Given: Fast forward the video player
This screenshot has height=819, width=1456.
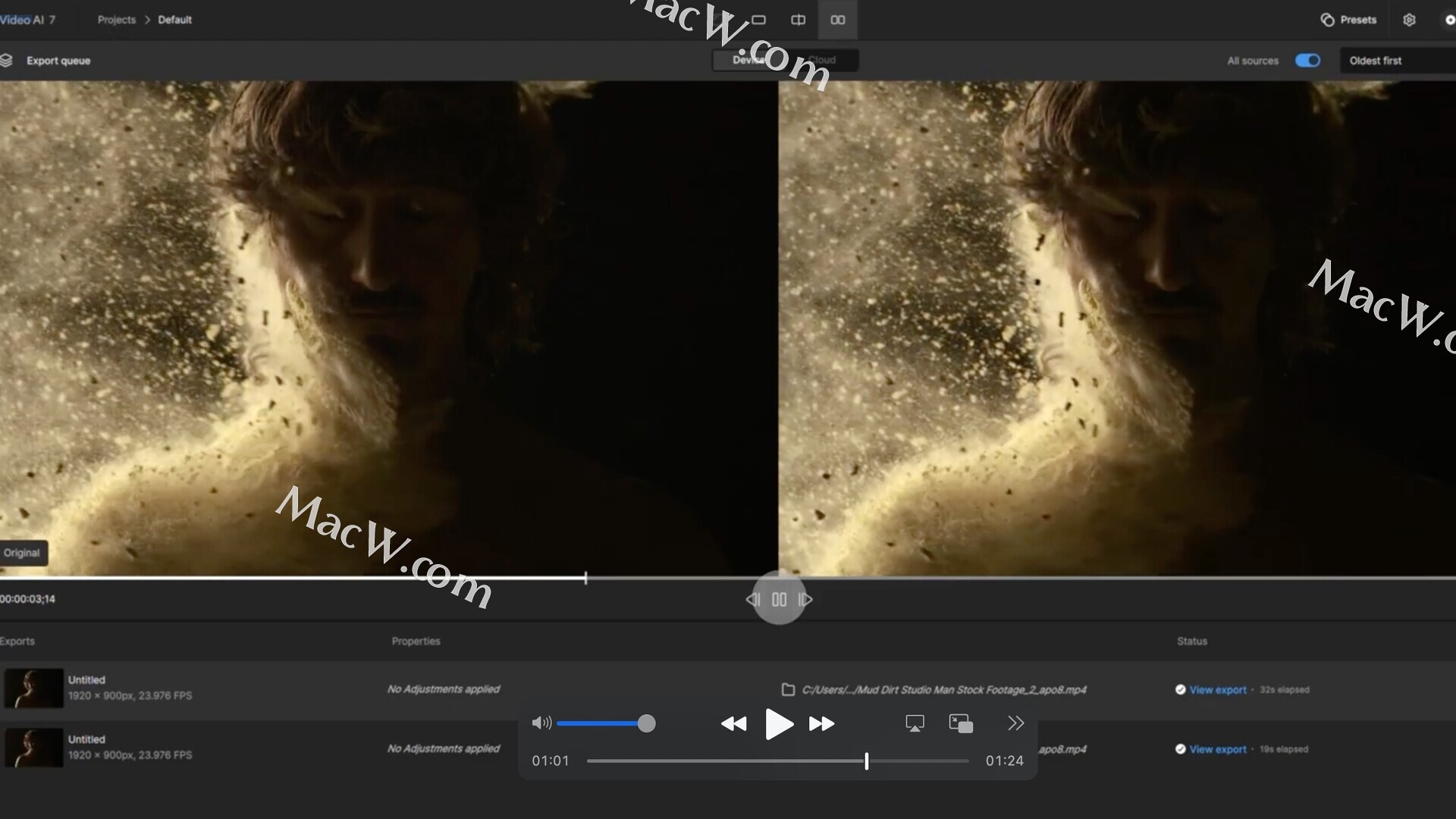Looking at the screenshot, I should click(821, 724).
